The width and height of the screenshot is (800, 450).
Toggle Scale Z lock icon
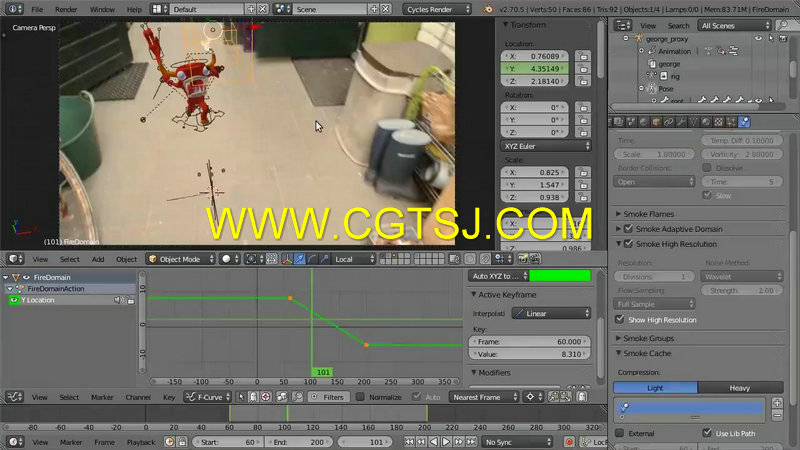tap(583, 197)
